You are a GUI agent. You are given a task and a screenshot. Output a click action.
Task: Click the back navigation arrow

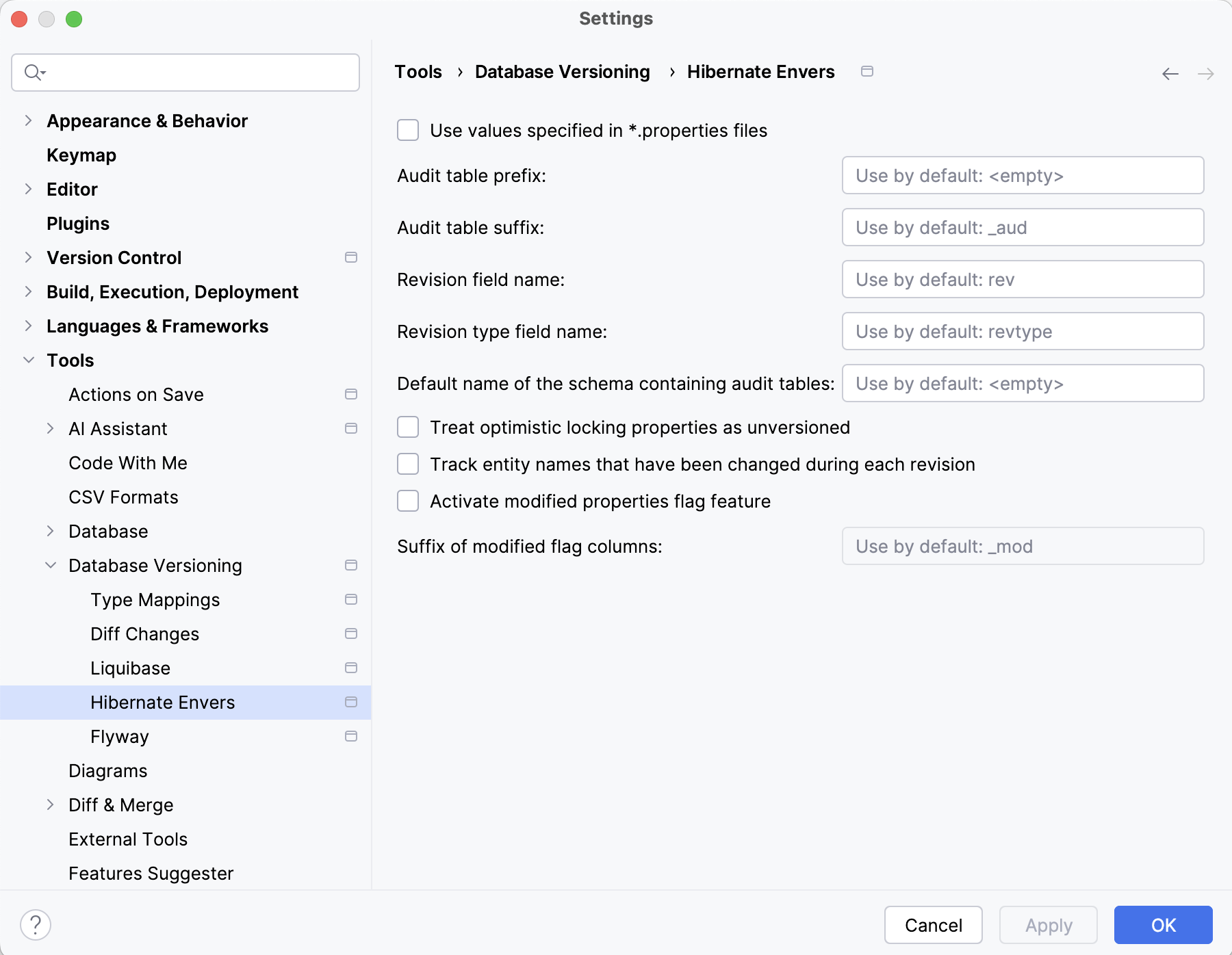tap(1170, 73)
